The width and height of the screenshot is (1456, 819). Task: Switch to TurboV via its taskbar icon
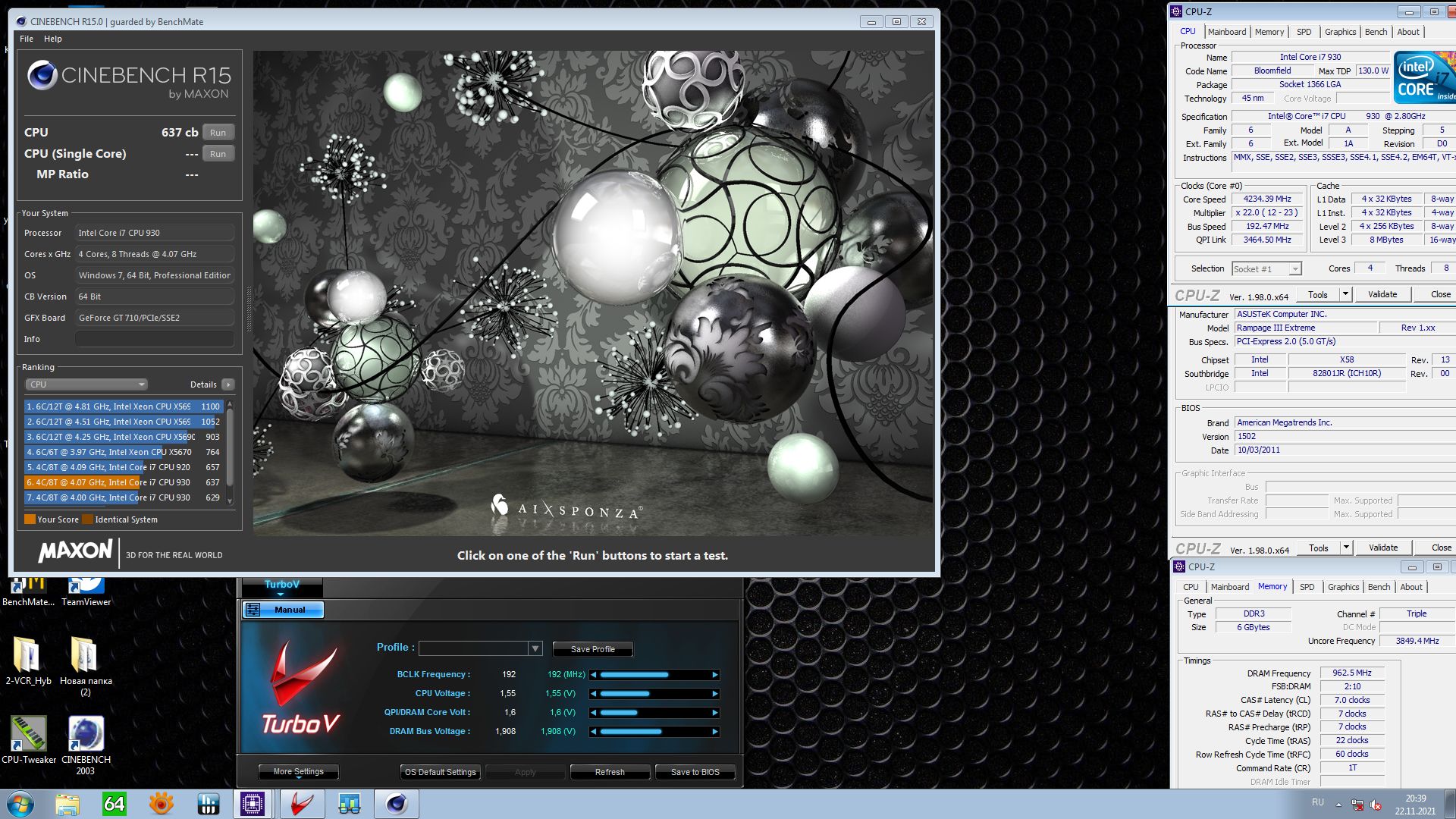coord(302,804)
